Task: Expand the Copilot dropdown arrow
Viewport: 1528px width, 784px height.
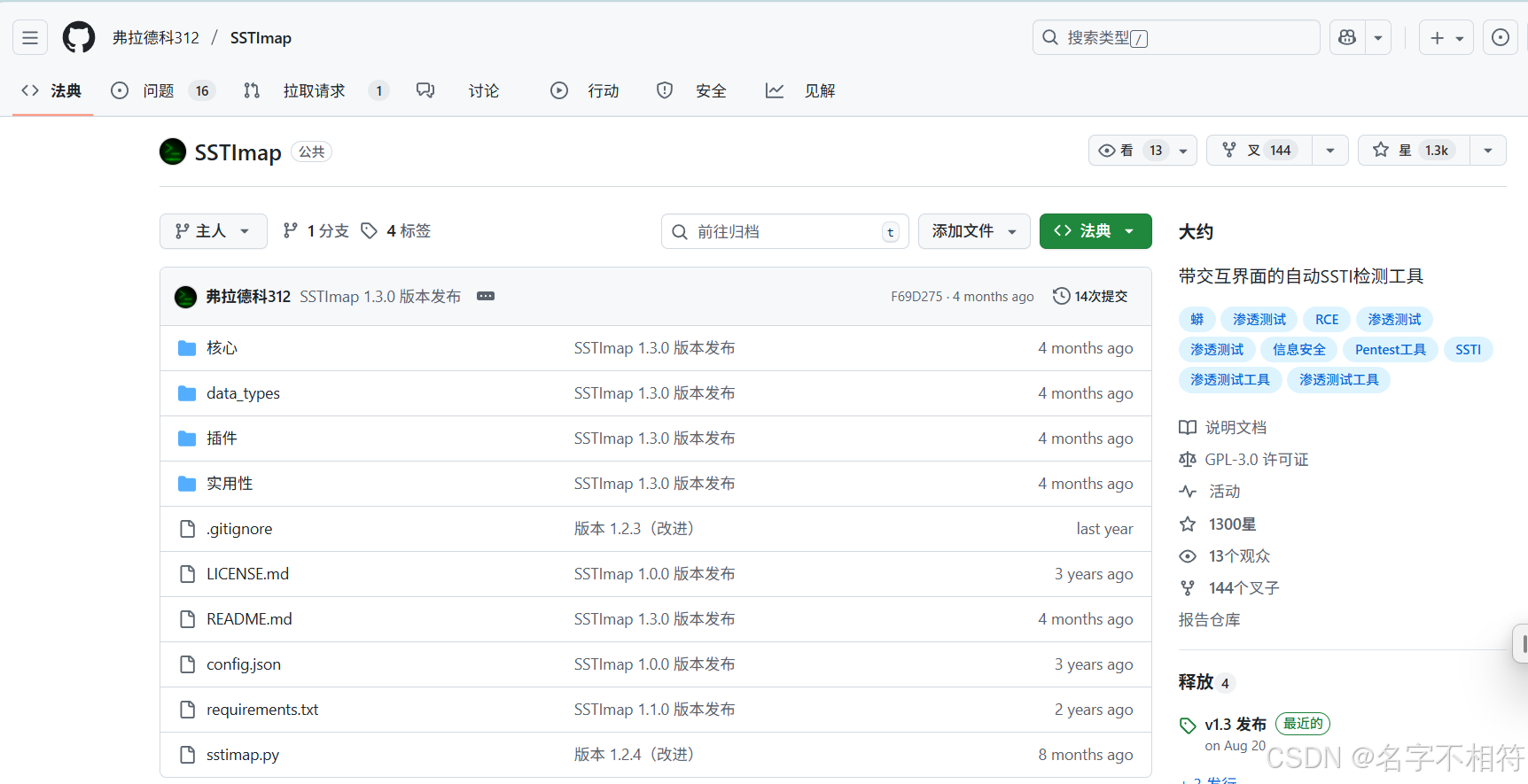Action: click(x=1378, y=37)
